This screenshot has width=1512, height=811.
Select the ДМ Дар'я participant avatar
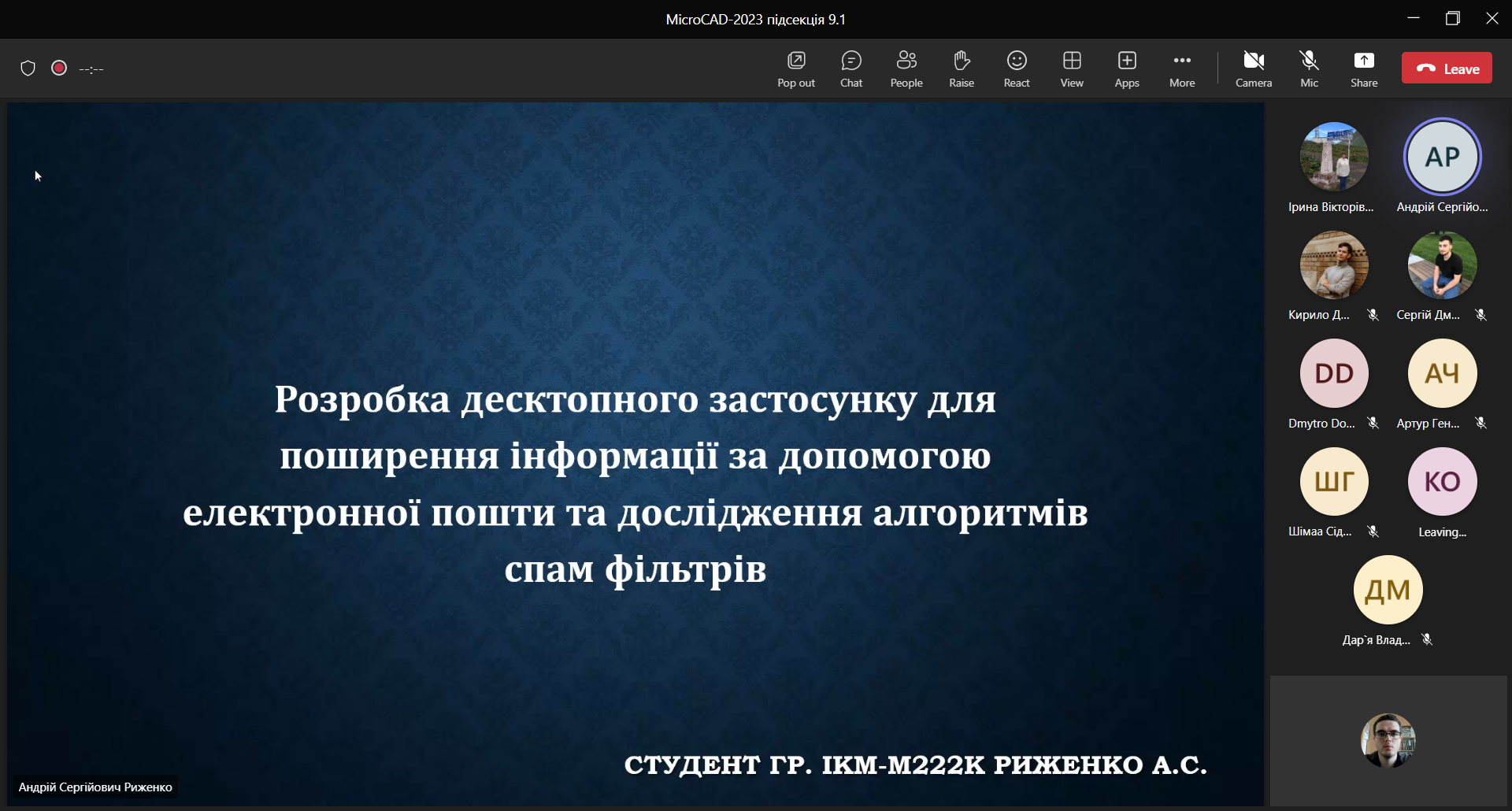1387,590
